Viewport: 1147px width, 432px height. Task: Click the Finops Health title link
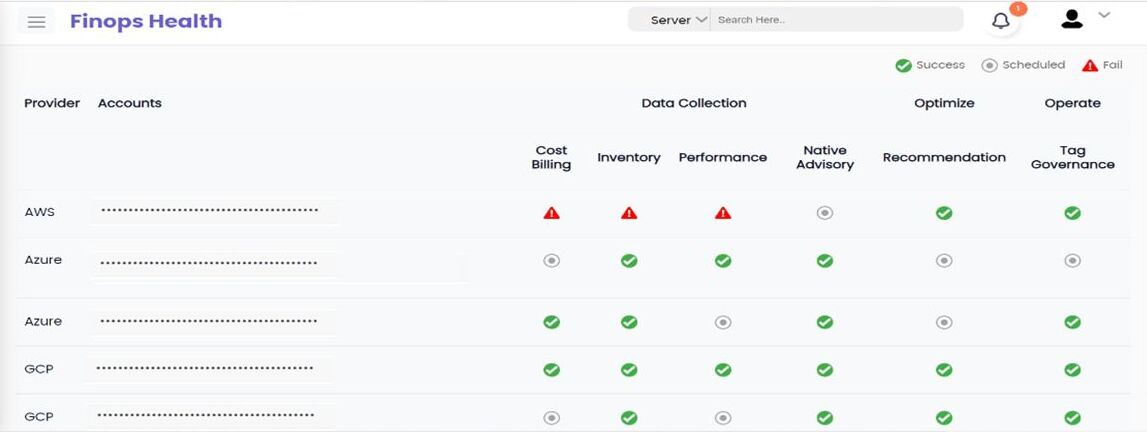146,21
